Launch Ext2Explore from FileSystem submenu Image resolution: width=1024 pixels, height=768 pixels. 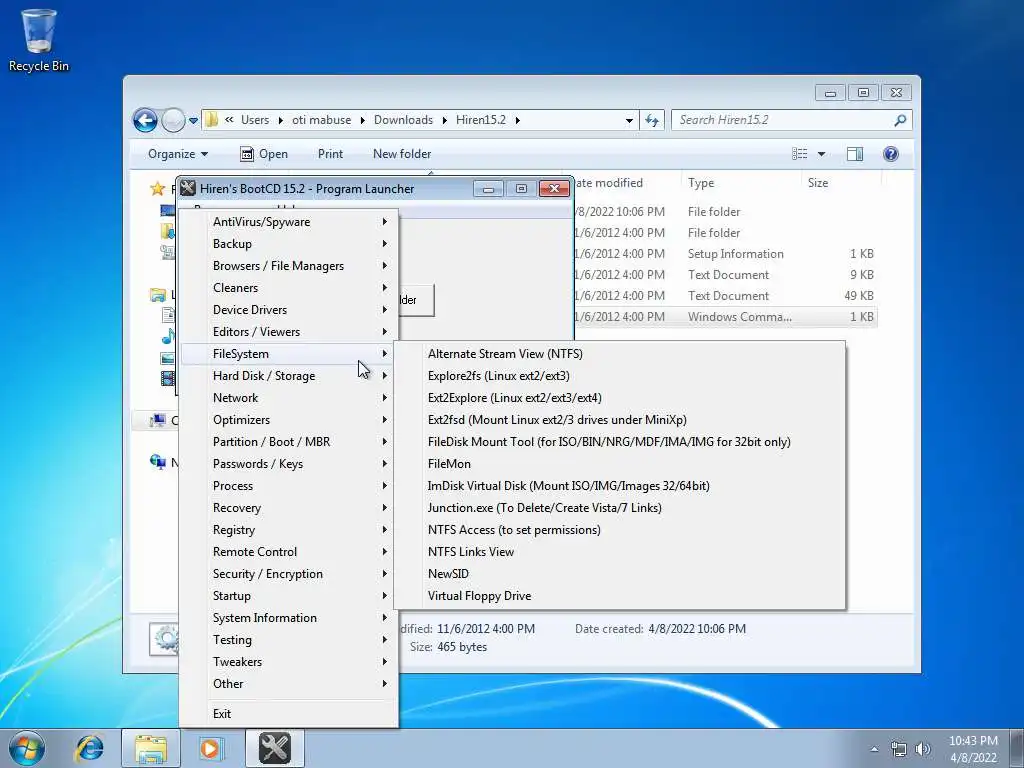[x=619, y=398]
